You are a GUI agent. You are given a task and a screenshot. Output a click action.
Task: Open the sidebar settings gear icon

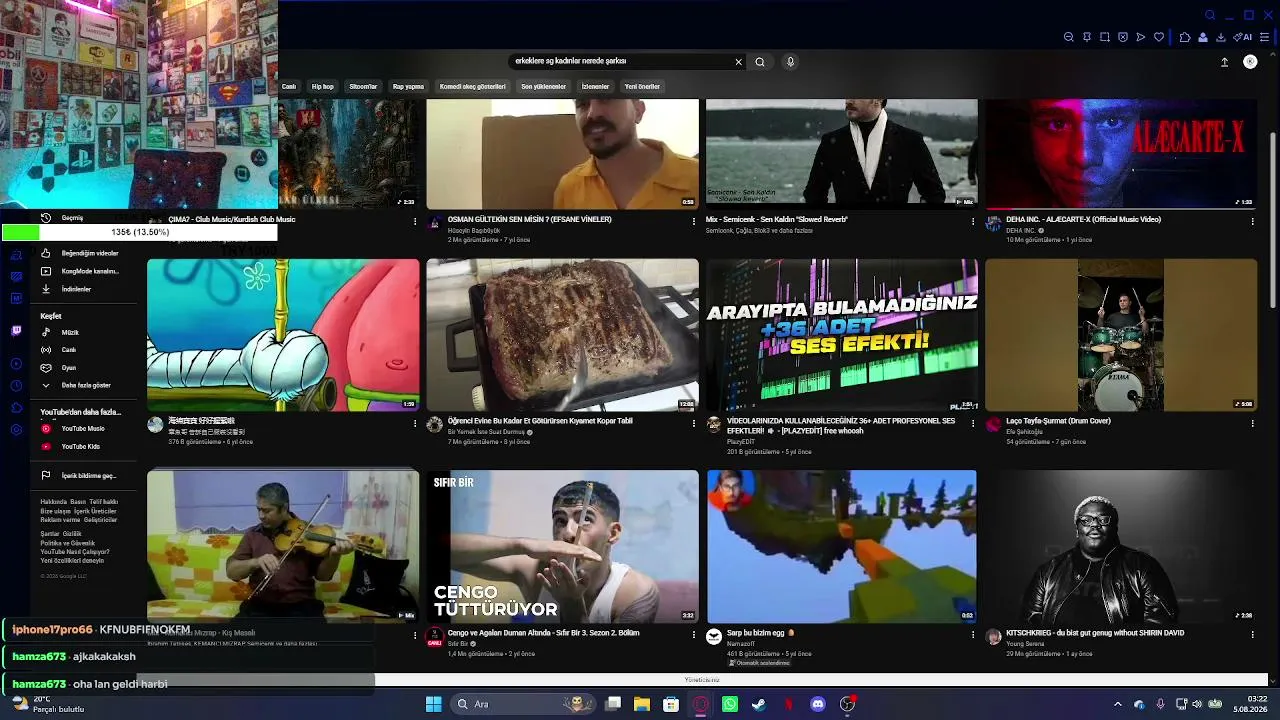tap(16, 430)
